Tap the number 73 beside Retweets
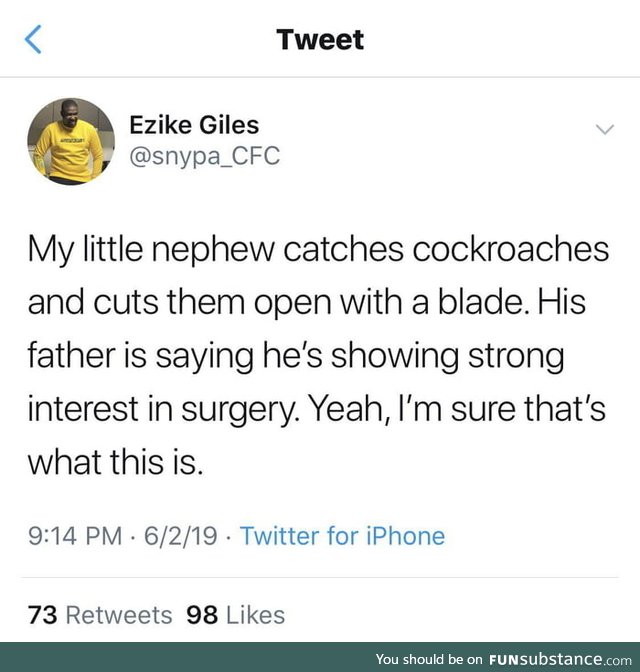640x672 pixels. point(42,615)
